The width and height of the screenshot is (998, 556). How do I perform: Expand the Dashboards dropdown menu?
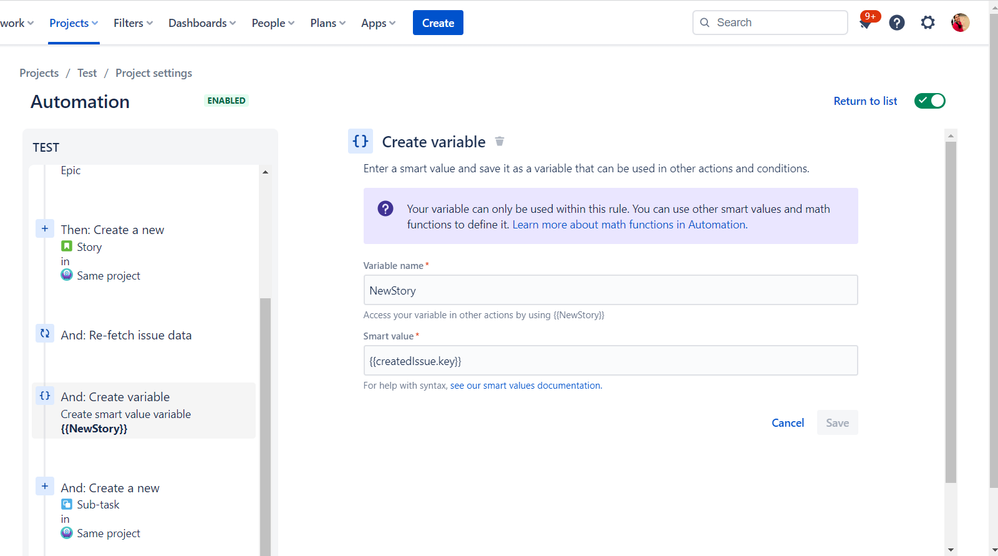tap(202, 23)
